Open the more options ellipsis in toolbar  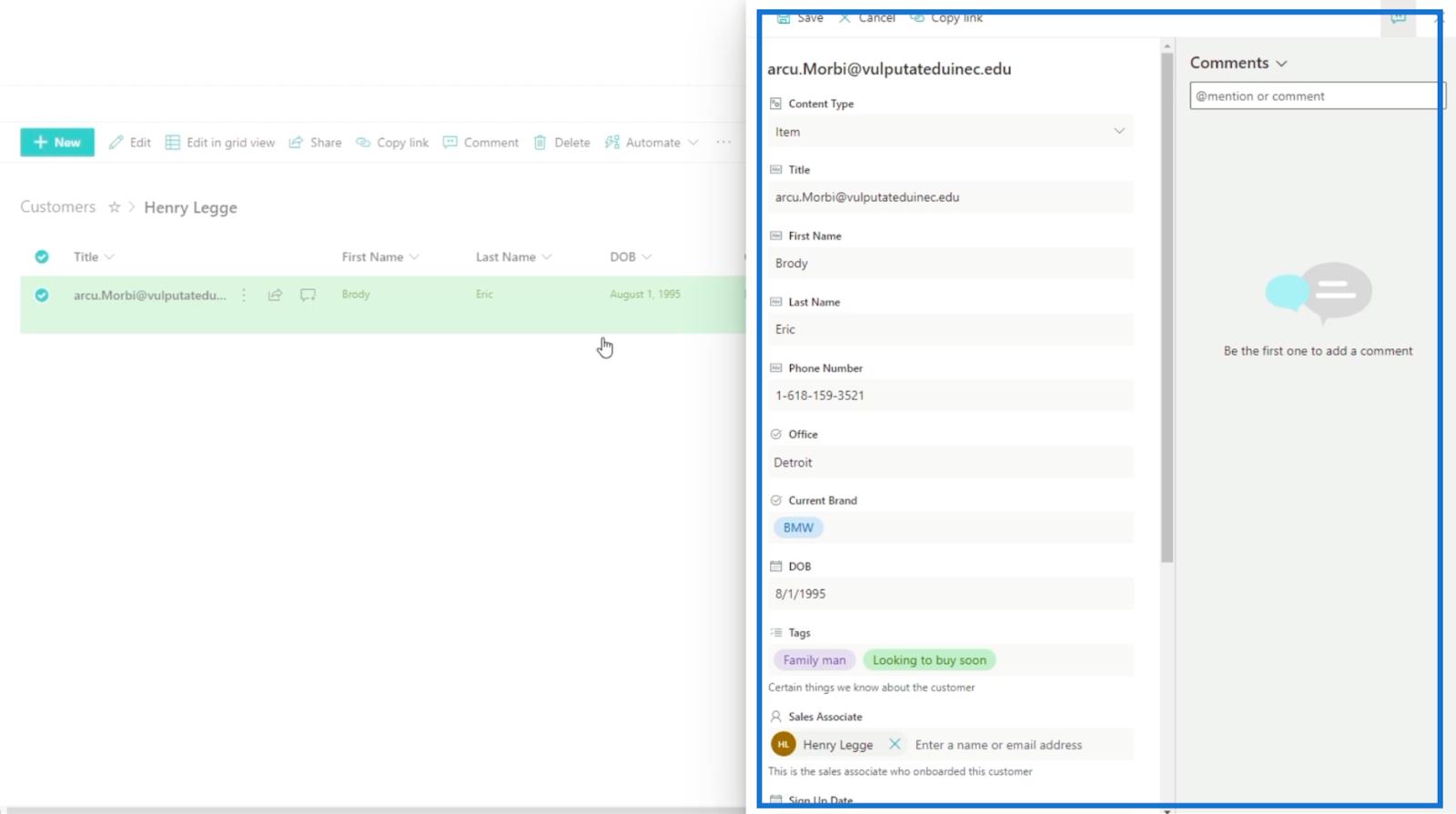pos(723,142)
